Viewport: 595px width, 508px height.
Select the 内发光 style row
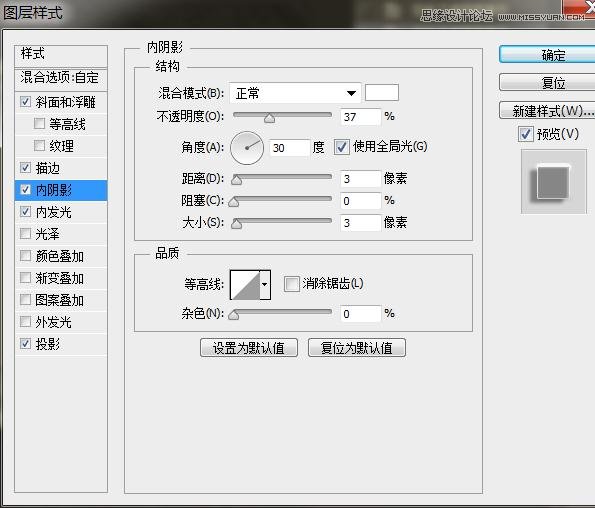pos(61,211)
